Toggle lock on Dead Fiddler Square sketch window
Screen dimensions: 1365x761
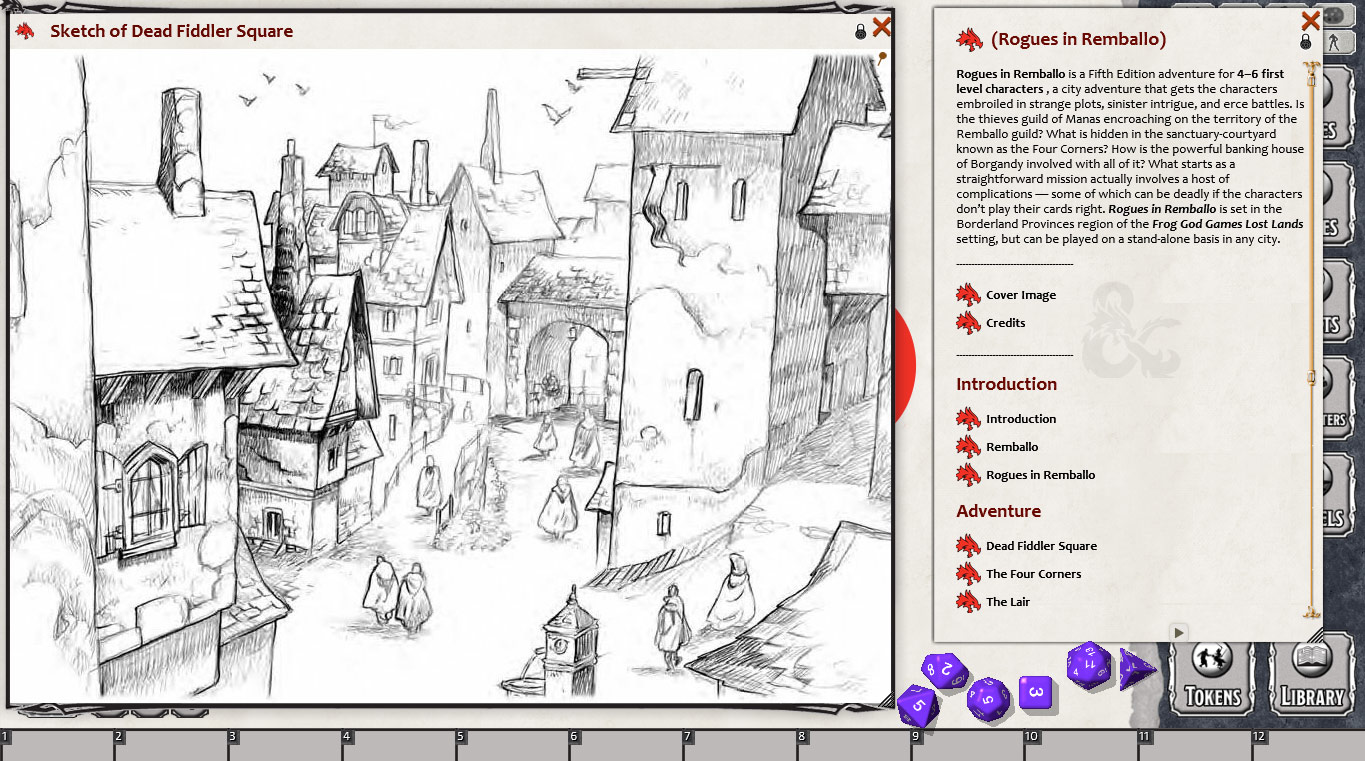click(861, 32)
